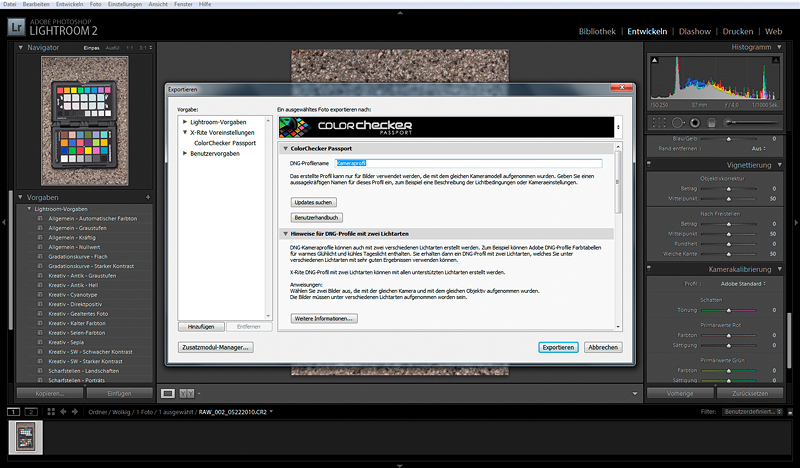Collapse ColorChecker Passport section
Image resolution: width=800 pixels, height=468 pixels.
point(285,149)
